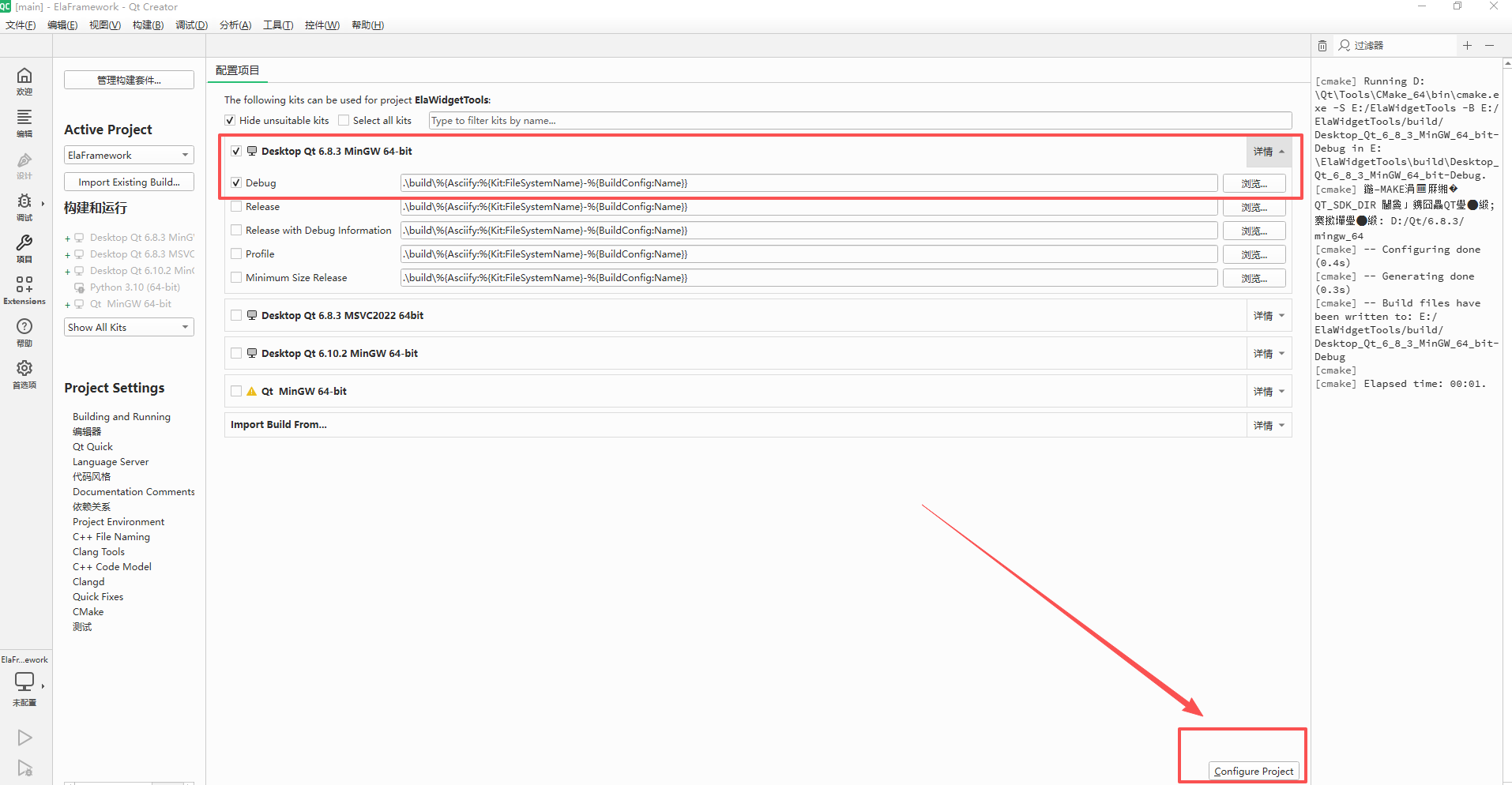Click the Type to filter kits field
Screen dimensions: 1512x785
[860, 120]
